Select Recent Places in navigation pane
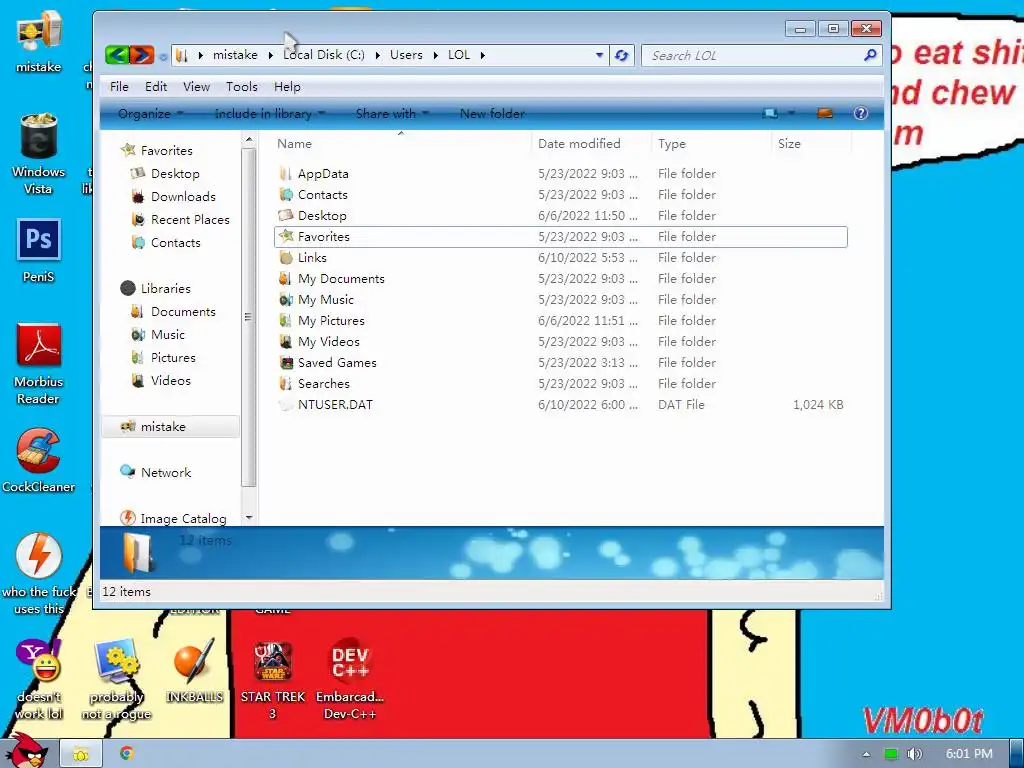This screenshot has width=1024, height=768. 180,219
